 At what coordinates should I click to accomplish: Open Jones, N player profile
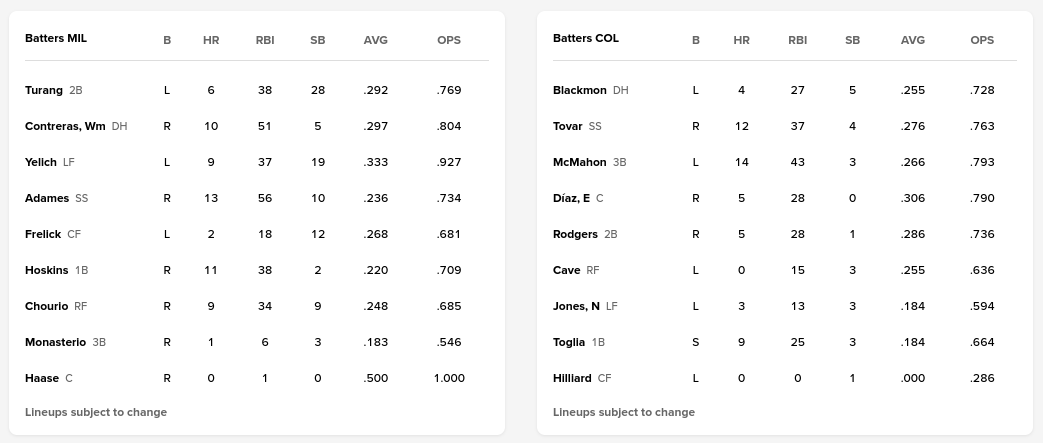coord(576,306)
